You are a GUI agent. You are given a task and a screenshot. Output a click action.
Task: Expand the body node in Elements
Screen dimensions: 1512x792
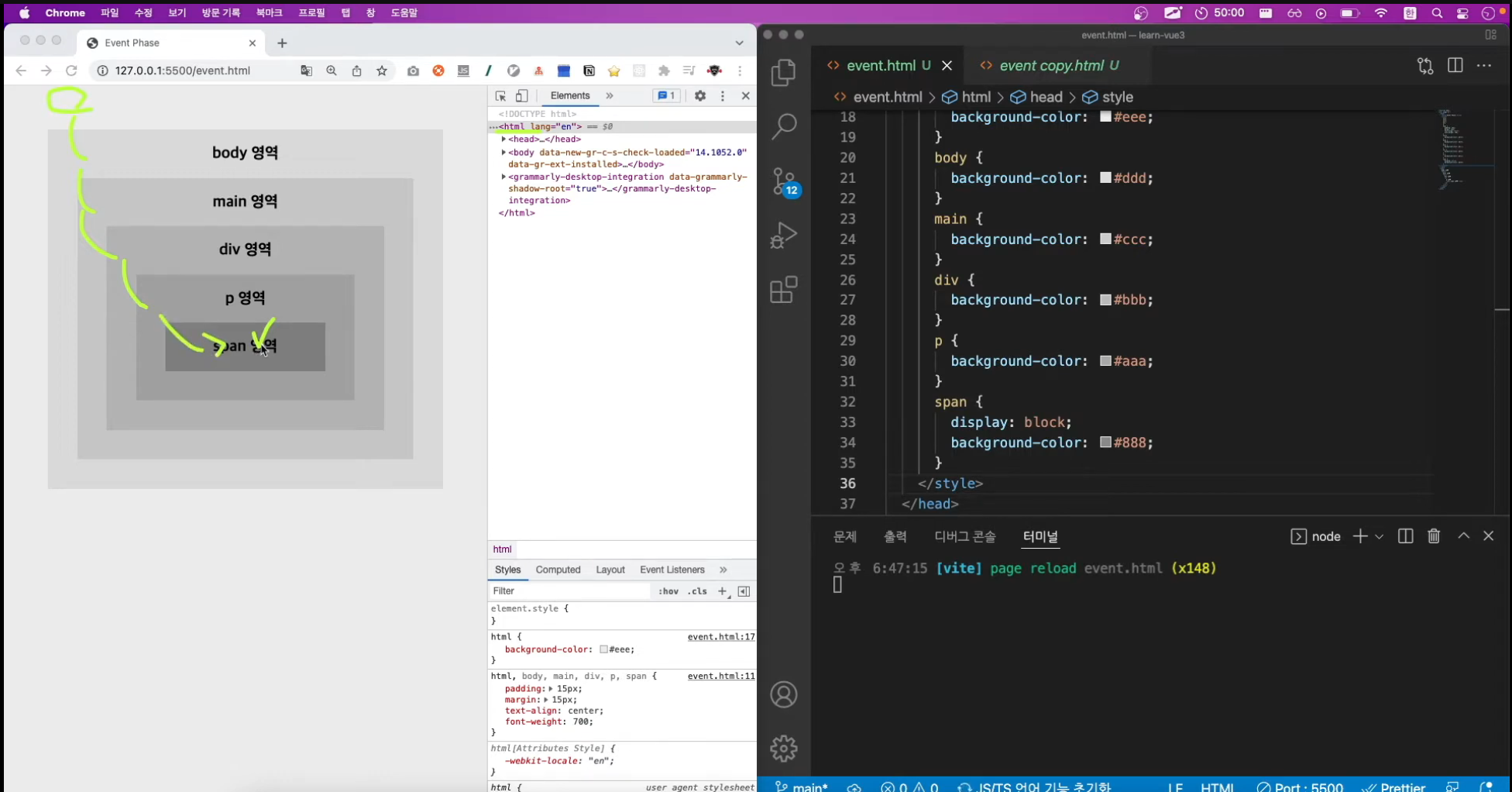(x=503, y=153)
